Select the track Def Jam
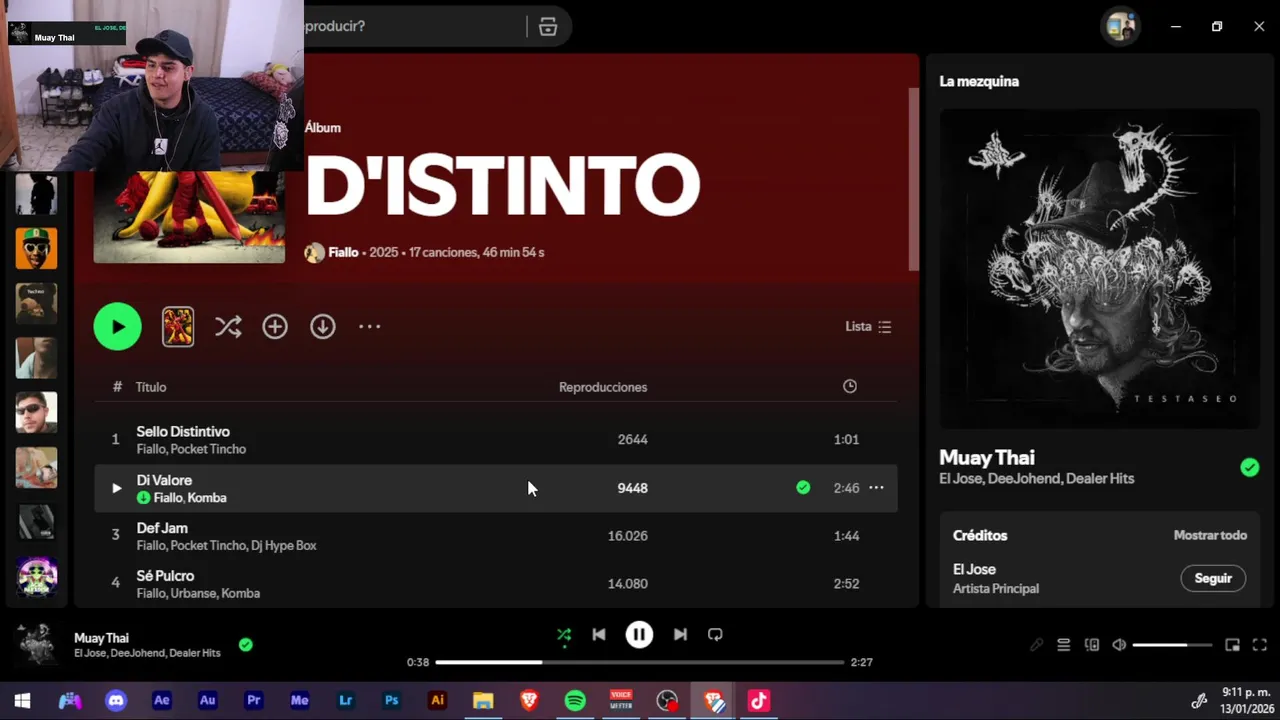Image resolution: width=1280 pixels, height=720 pixels. pyautogui.click(x=162, y=527)
